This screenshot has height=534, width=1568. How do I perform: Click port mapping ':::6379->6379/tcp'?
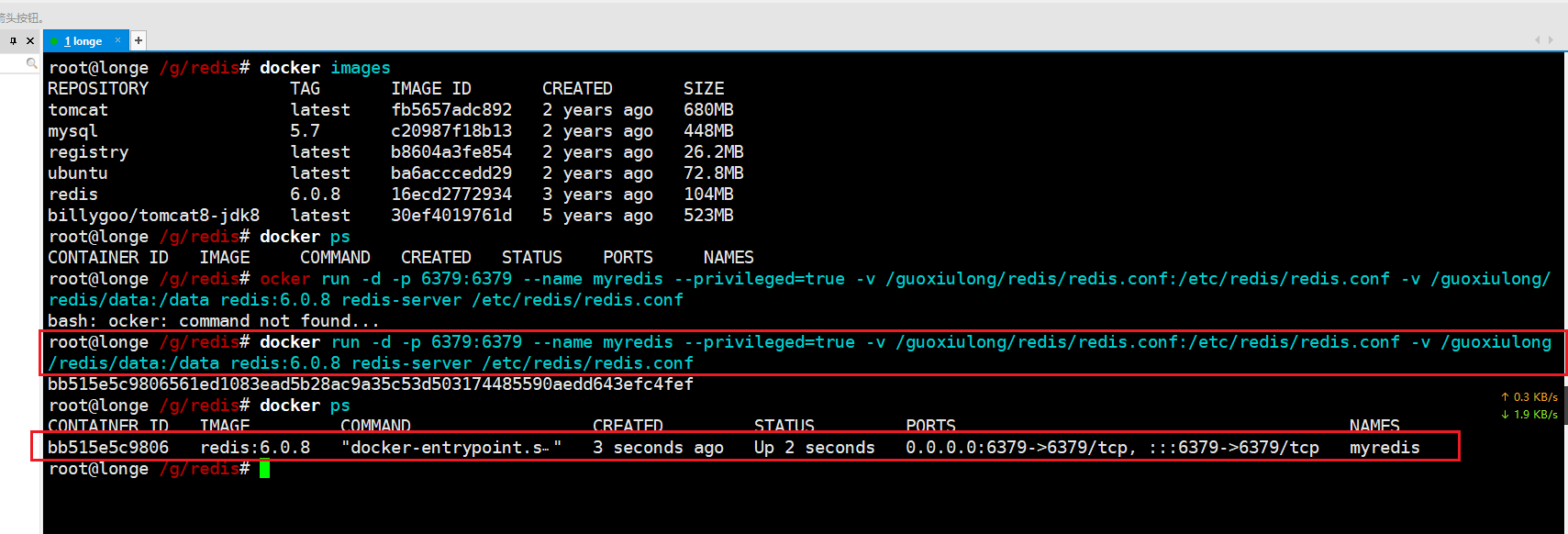click(x=1234, y=448)
